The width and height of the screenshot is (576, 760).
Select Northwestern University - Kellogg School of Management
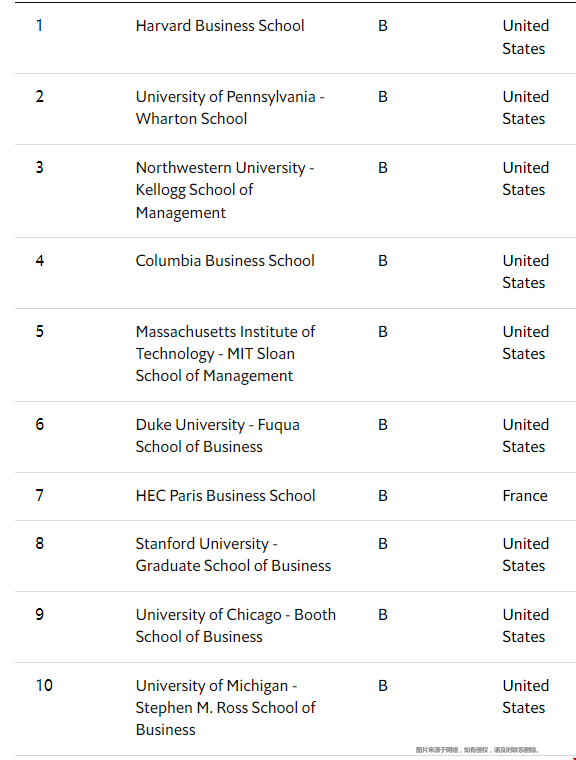[225, 190]
